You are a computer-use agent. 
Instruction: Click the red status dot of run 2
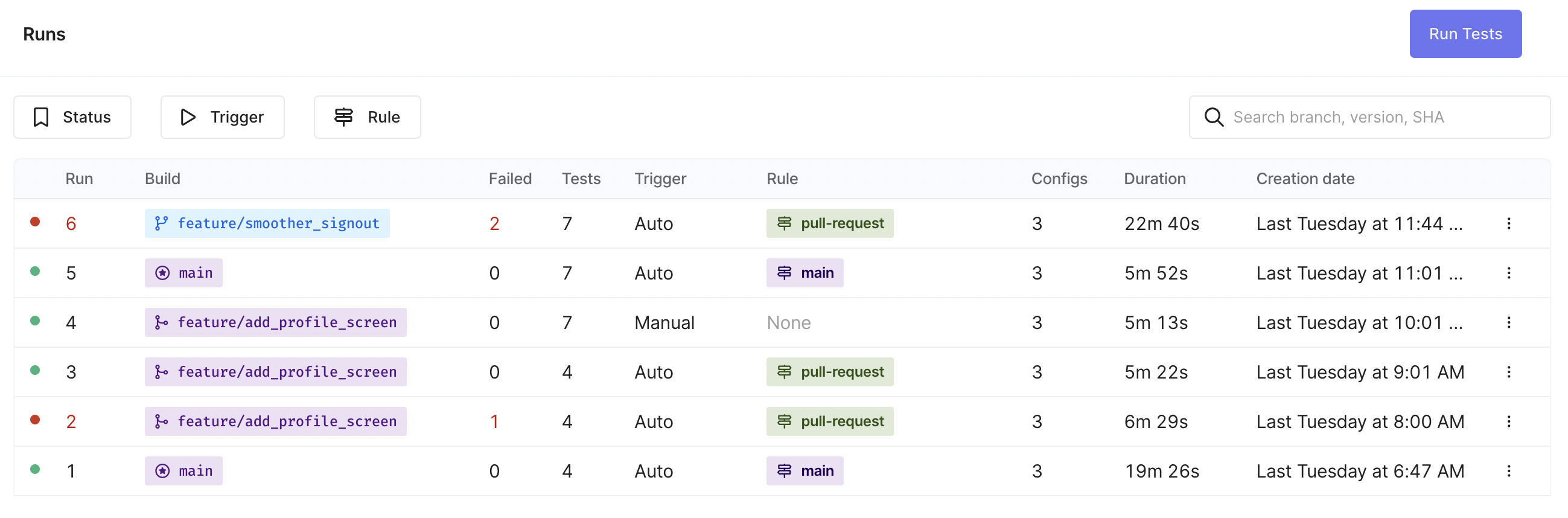click(35, 420)
